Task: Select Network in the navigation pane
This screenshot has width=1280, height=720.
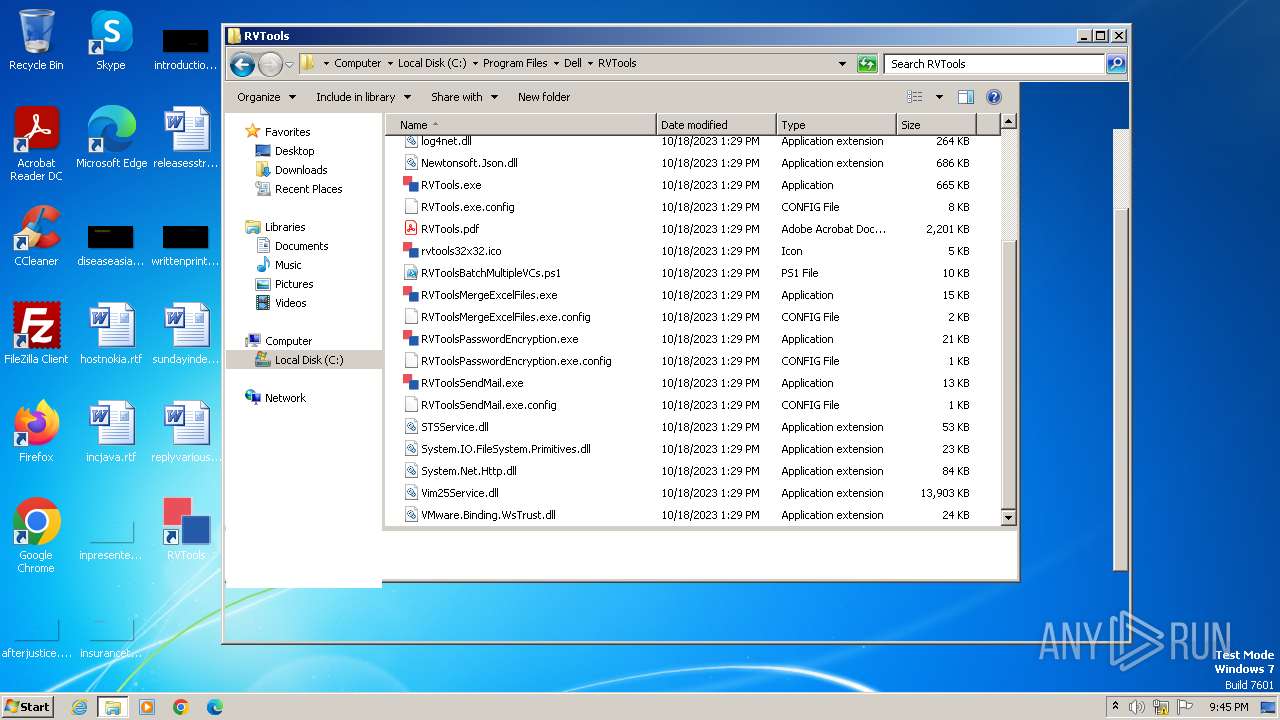Action: pos(285,398)
